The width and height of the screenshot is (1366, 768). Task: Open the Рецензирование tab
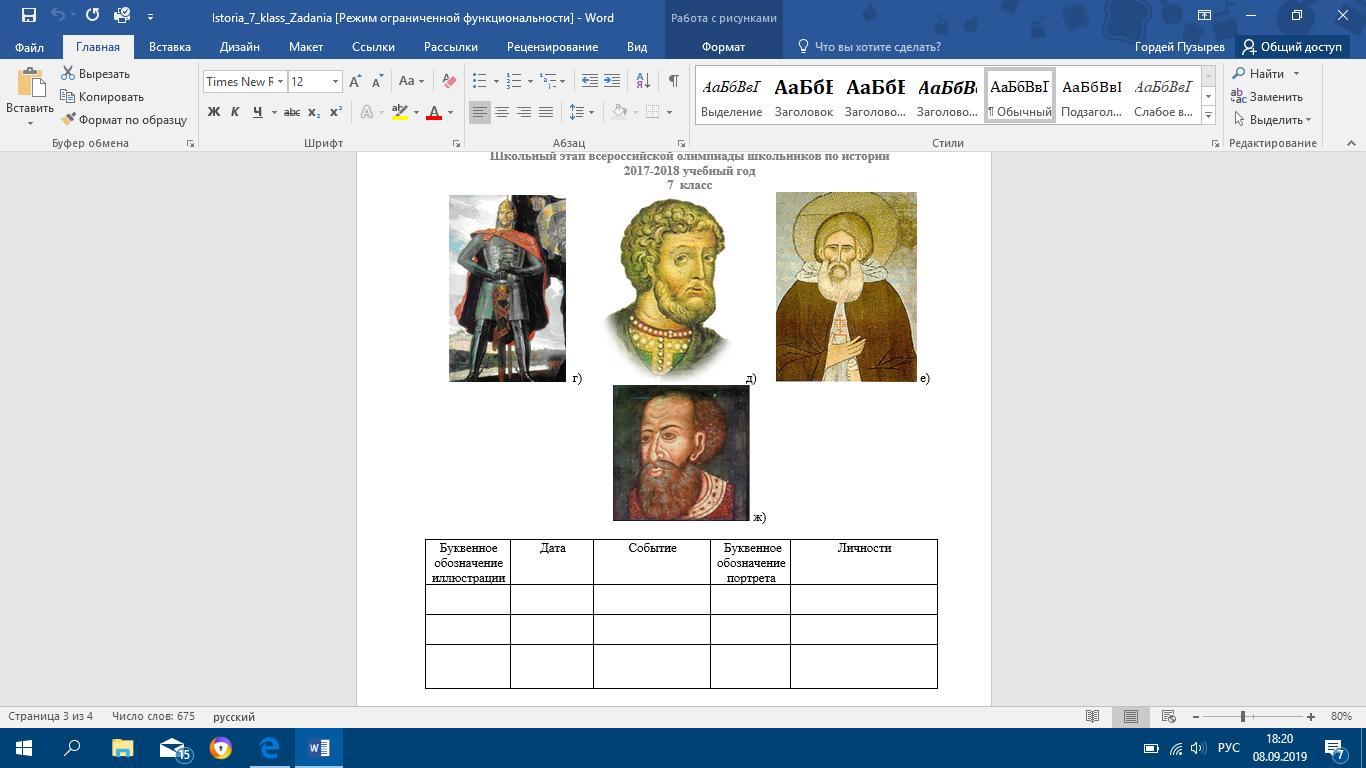pyautogui.click(x=552, y=47)
